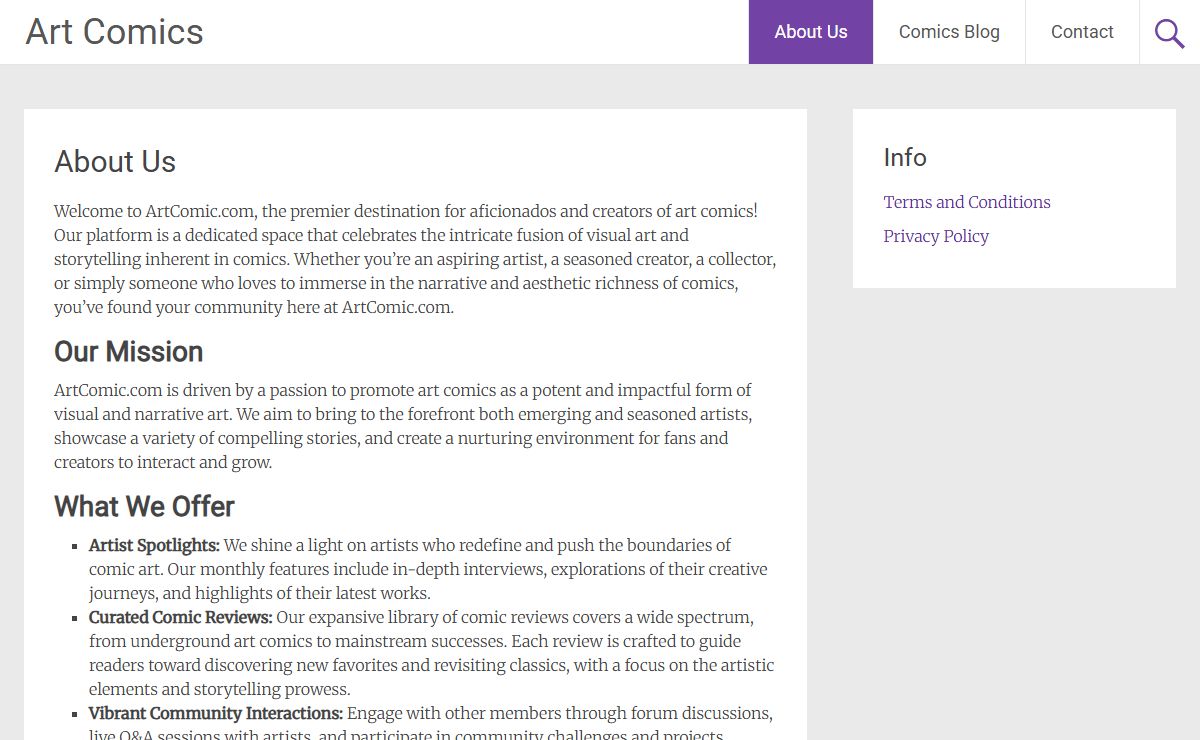Viewport: 1200px width, 740px height.
Task: Click the Curated Comic Reviews description text
Action: [x=431, y=653]
